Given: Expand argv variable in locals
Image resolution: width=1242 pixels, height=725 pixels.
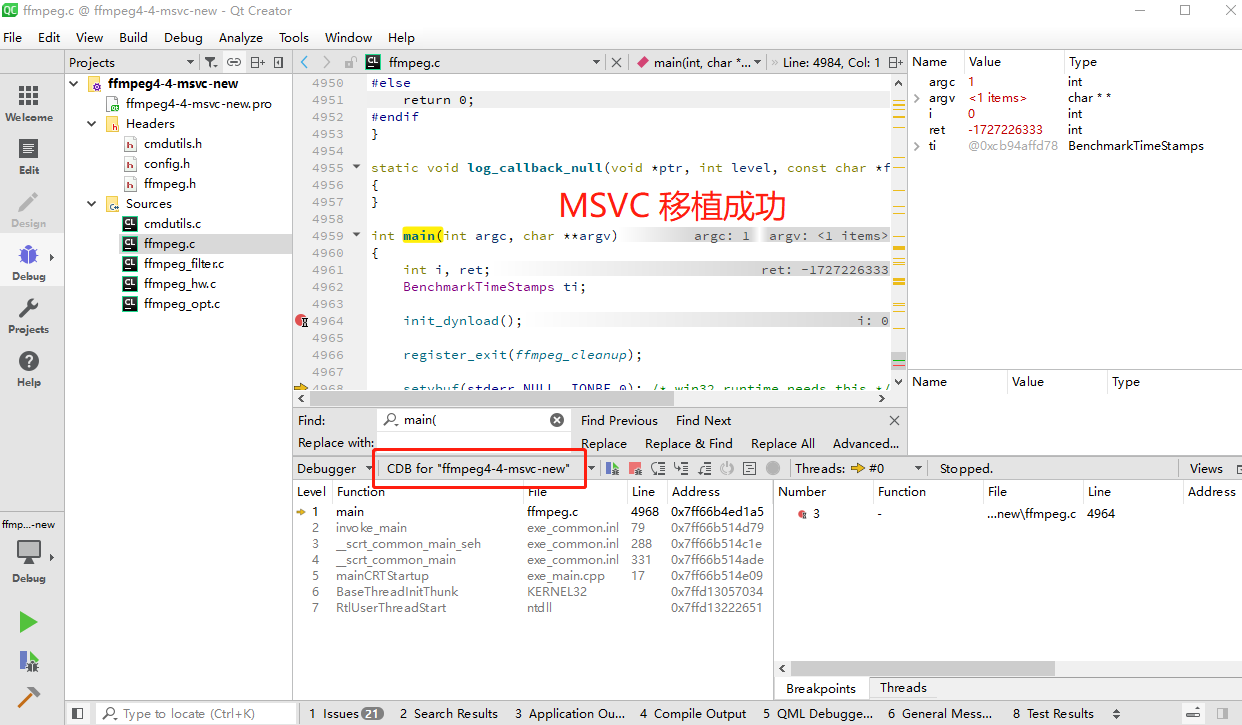Looking at the screenshot, I should tap(917, 98).
